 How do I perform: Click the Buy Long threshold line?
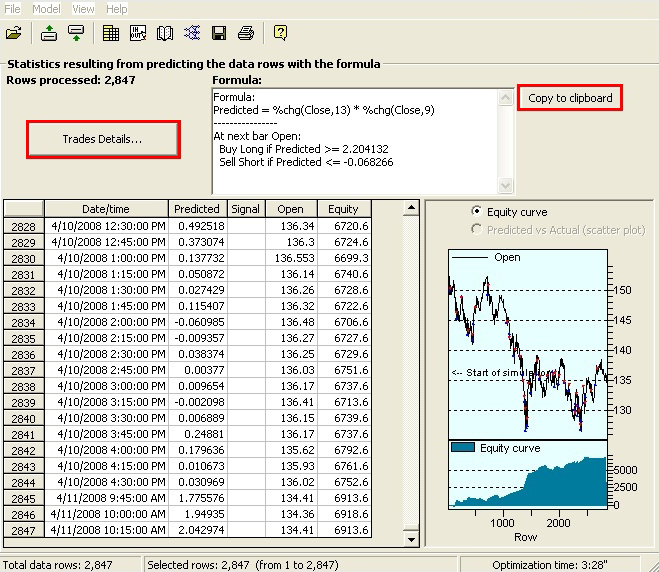tap(304, 149)
